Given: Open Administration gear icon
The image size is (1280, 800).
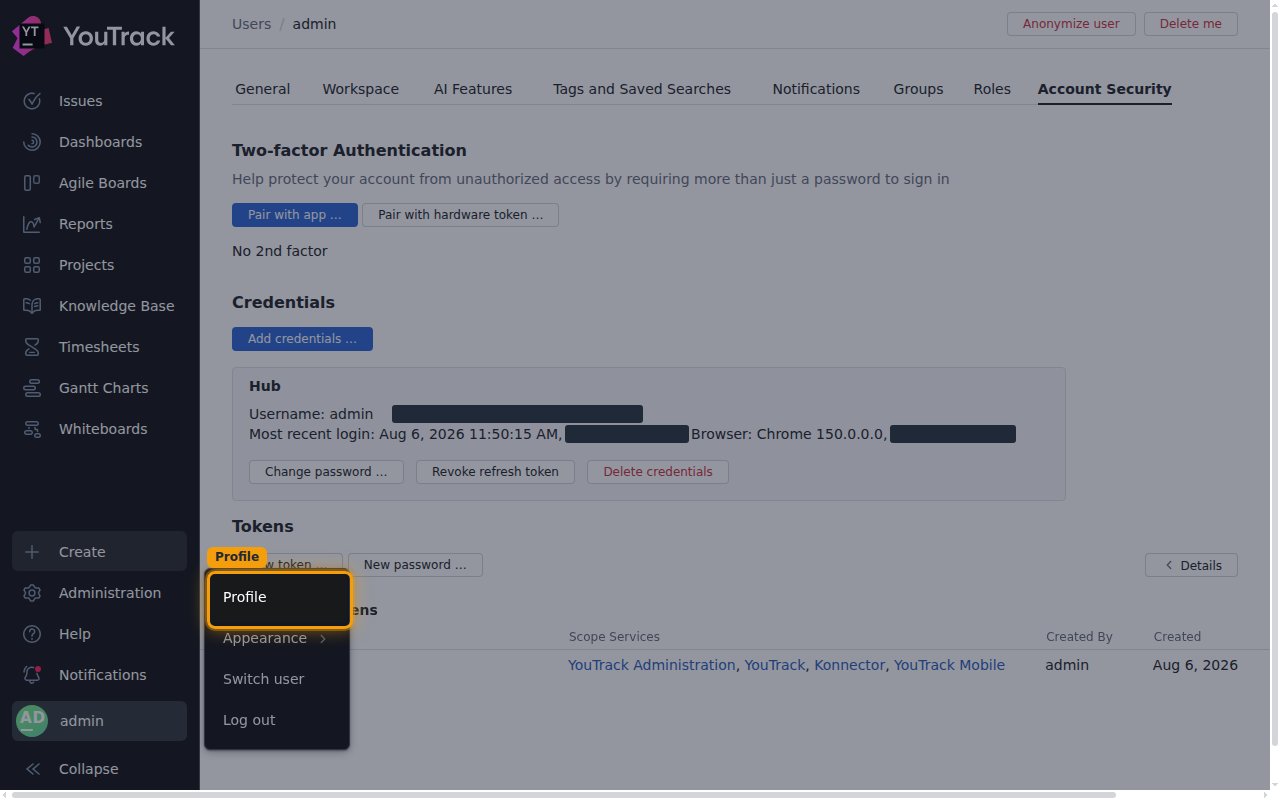Looking at the screenshot, I should coord(32,593).
